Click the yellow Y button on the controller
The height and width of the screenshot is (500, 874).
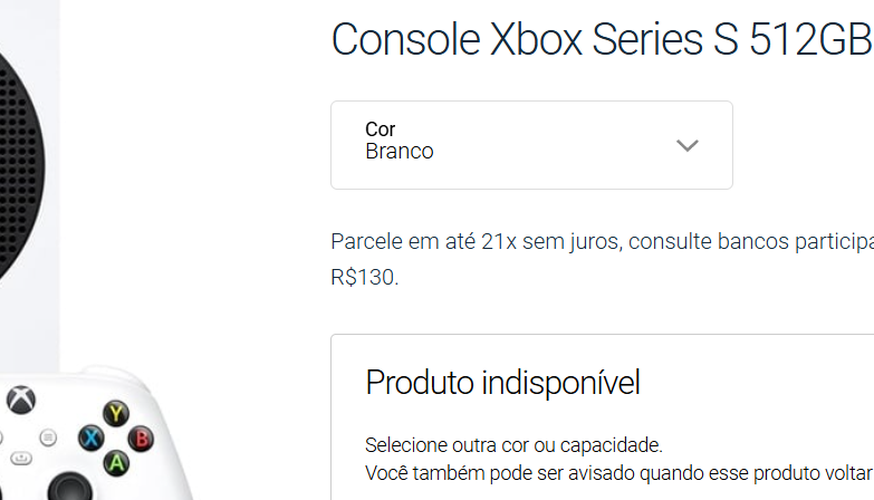tap(118, 413)
